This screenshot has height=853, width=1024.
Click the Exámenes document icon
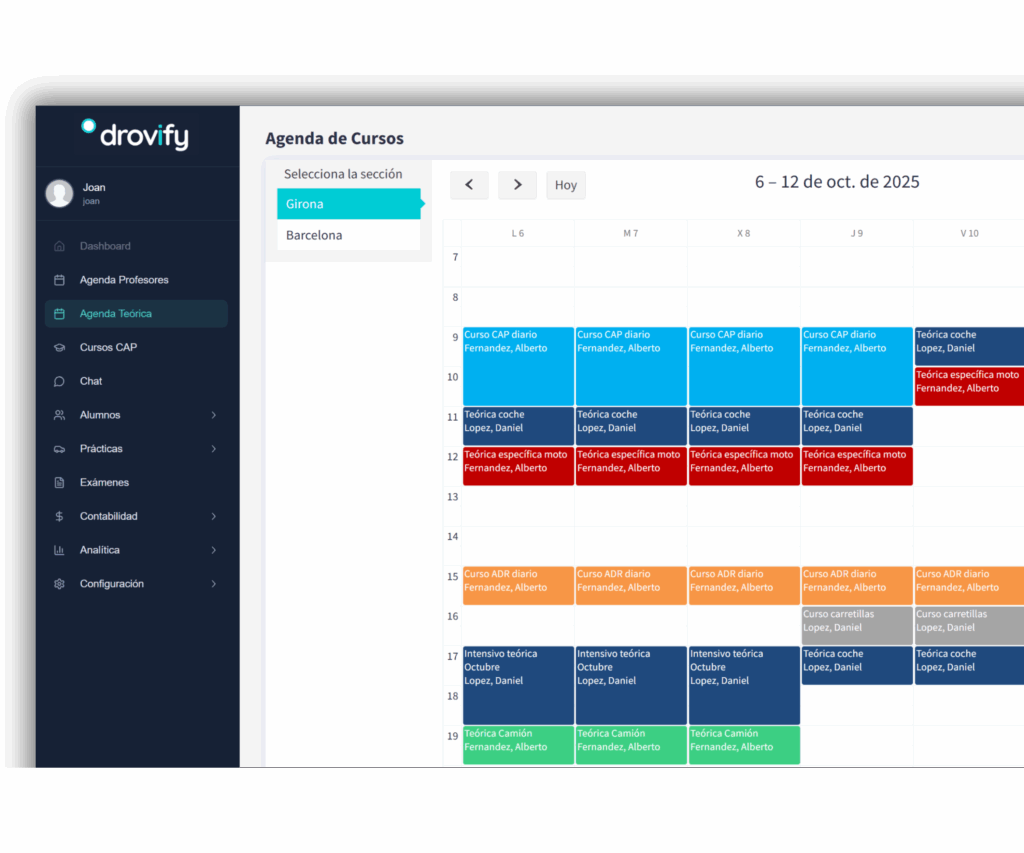point(59,483)
